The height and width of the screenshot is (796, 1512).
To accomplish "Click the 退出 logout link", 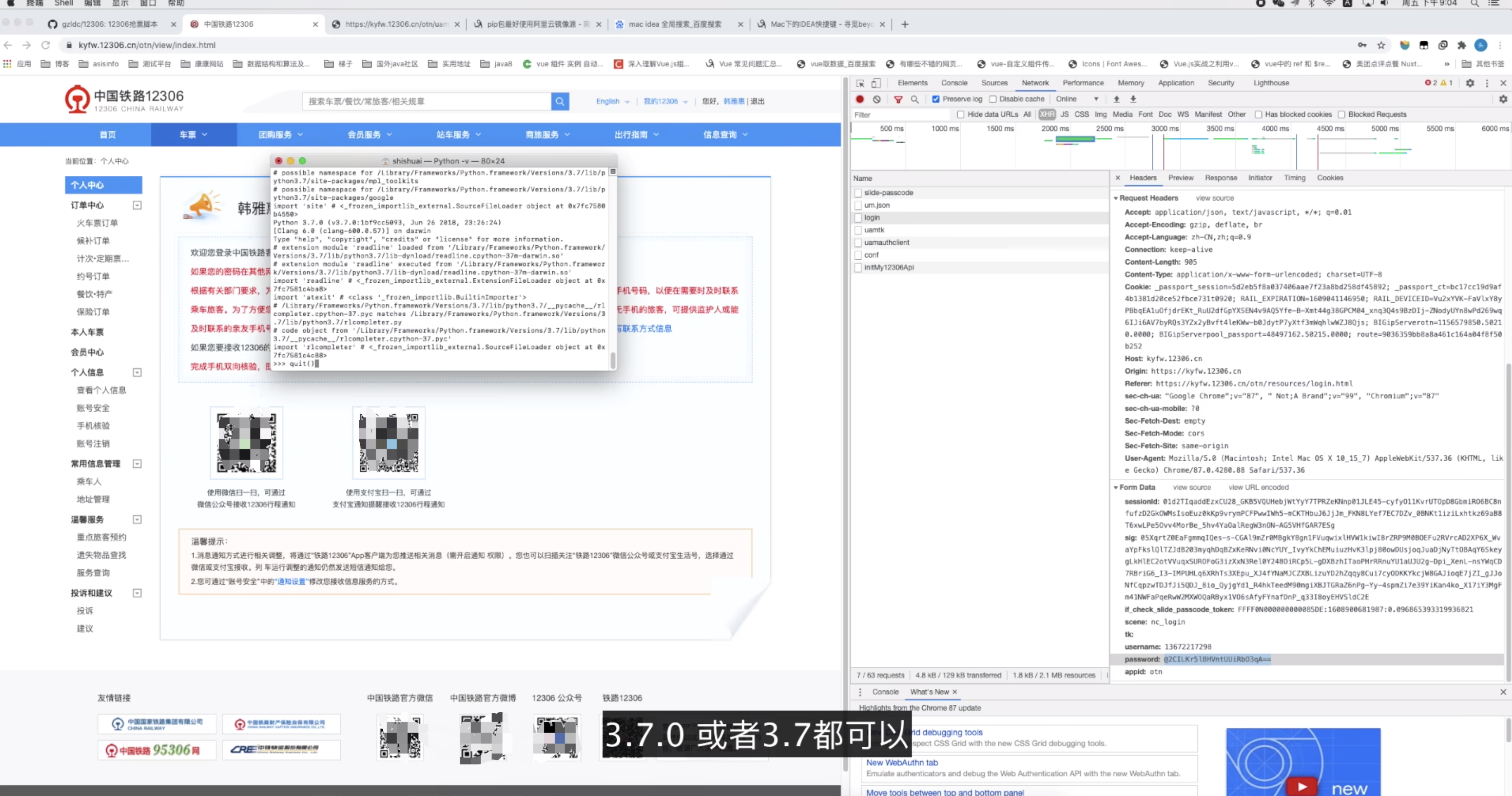I will (x=757, y=102).
